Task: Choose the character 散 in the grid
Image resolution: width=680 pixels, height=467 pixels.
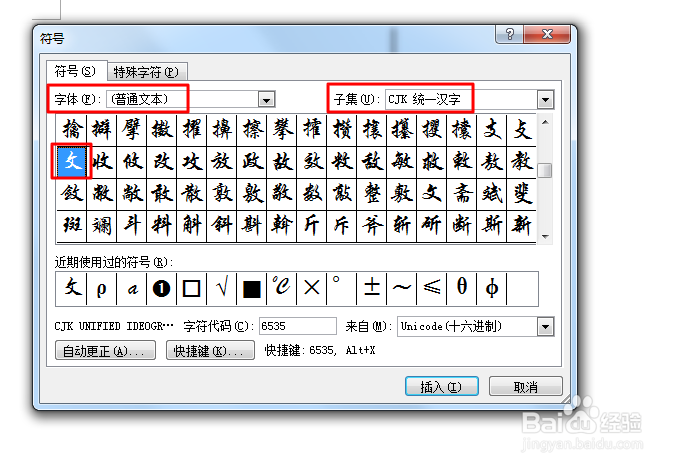Action: [192, 193]
